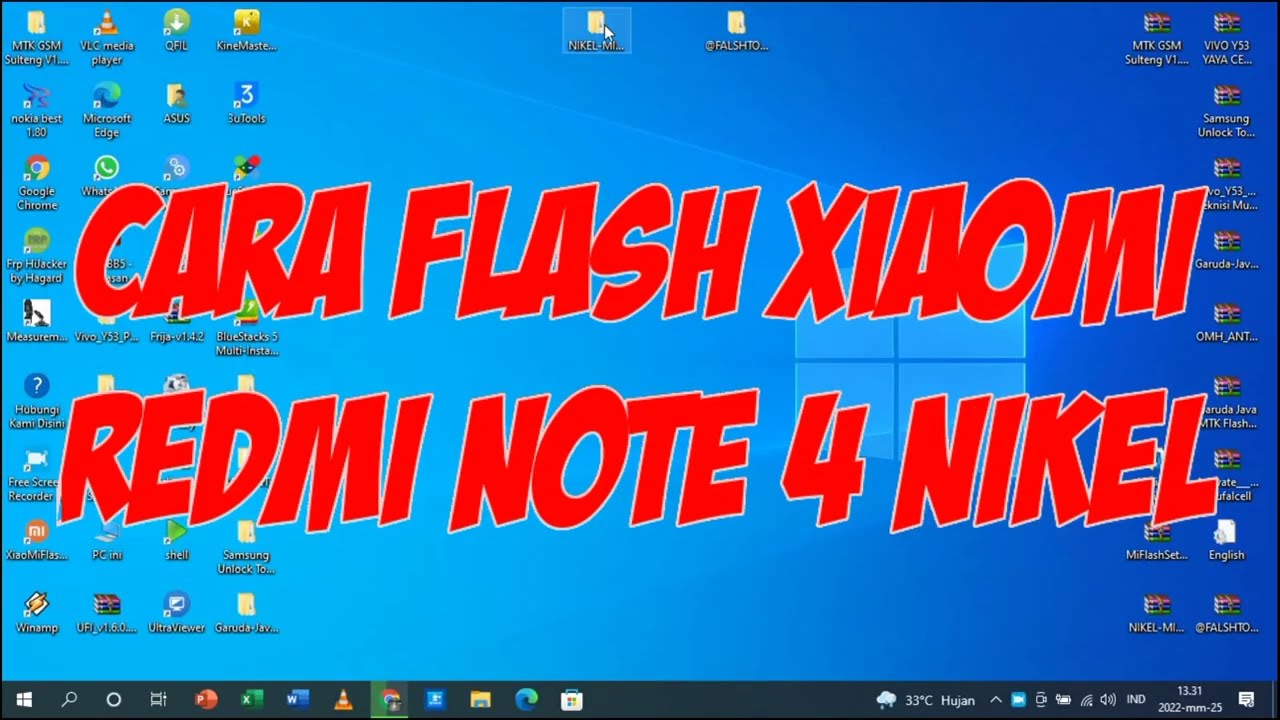
Task: Switch to the active Chrome taskbar app
Action: (390, 700)
